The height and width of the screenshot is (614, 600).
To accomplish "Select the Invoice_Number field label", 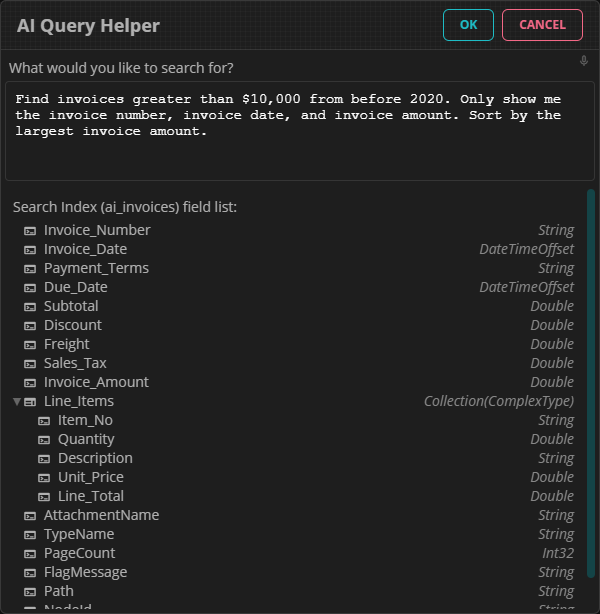I will click(97, 230).
